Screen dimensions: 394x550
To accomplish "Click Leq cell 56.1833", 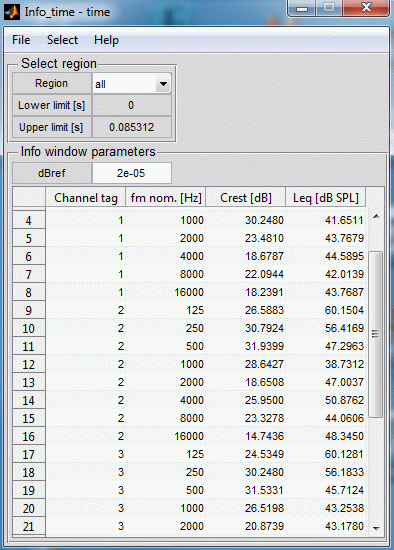I will [326, 472].
